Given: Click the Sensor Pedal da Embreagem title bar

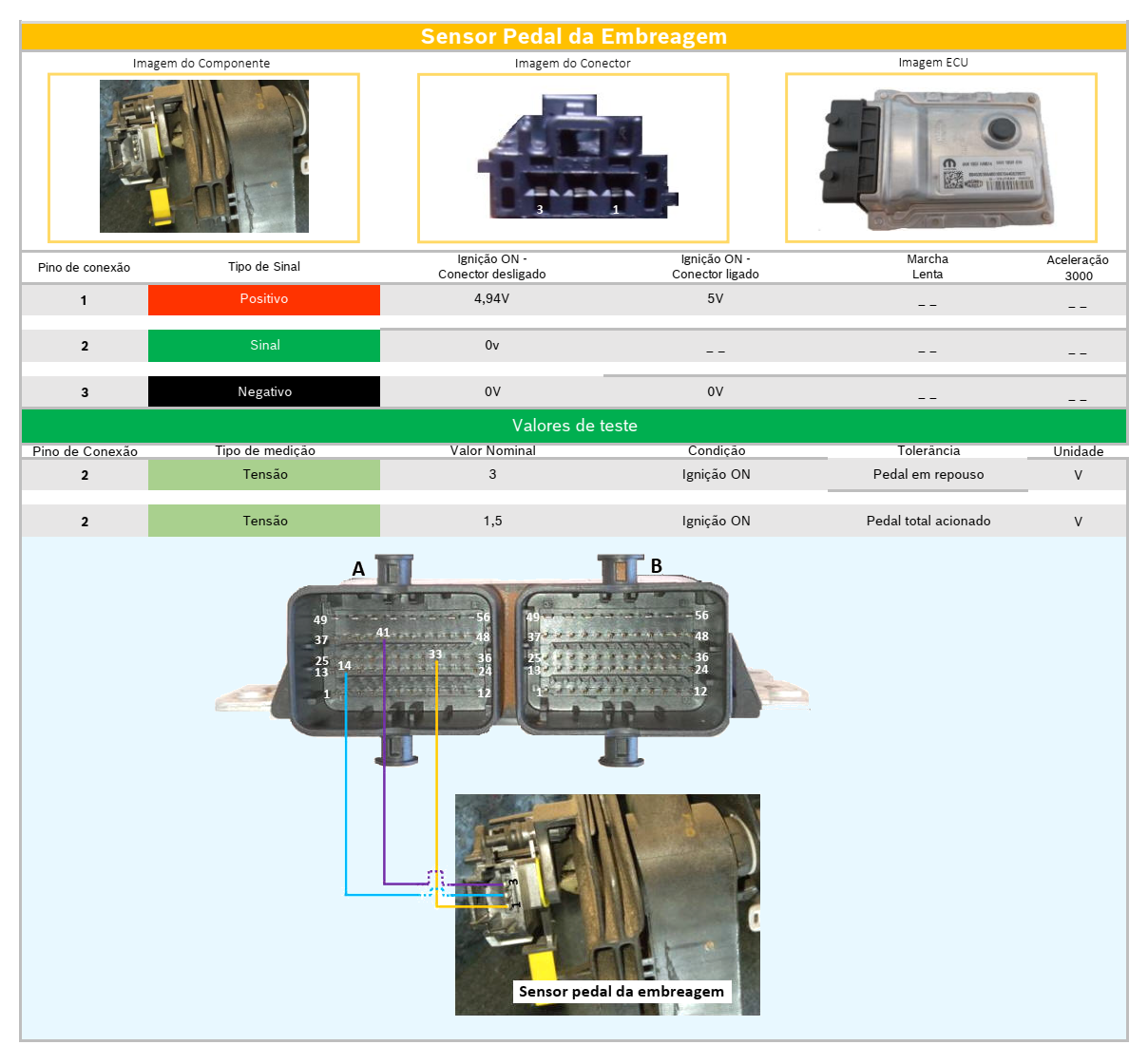Looking at the screenshot, I should click(x=574, y=37).
